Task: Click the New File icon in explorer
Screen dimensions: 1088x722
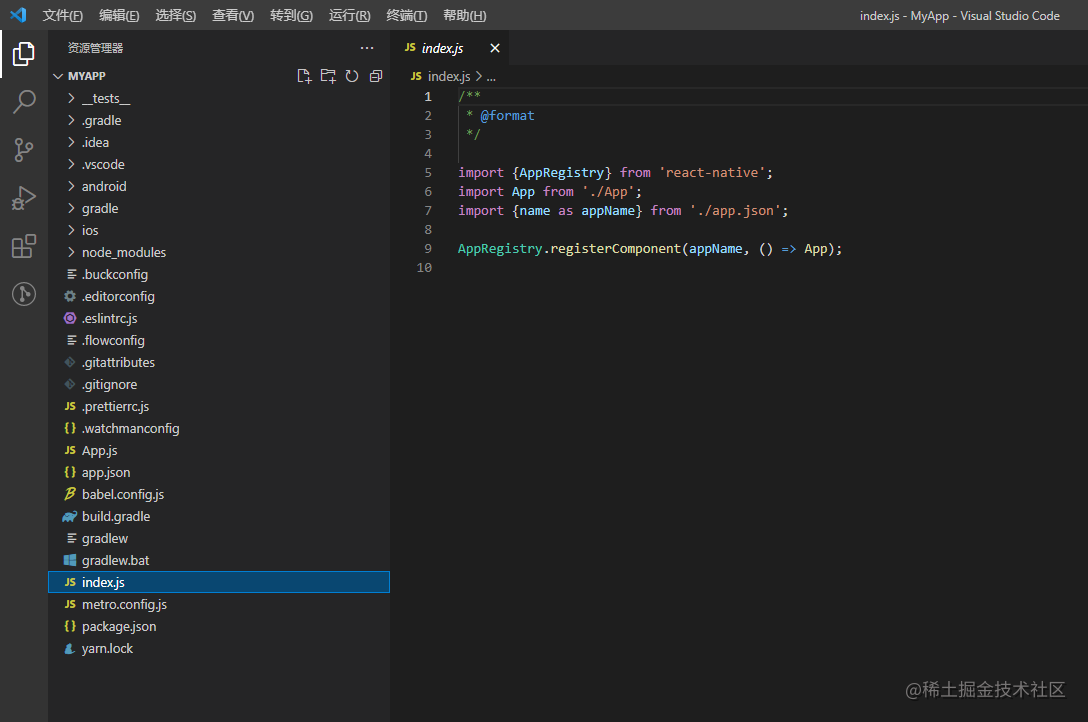Action: [304, 76]
